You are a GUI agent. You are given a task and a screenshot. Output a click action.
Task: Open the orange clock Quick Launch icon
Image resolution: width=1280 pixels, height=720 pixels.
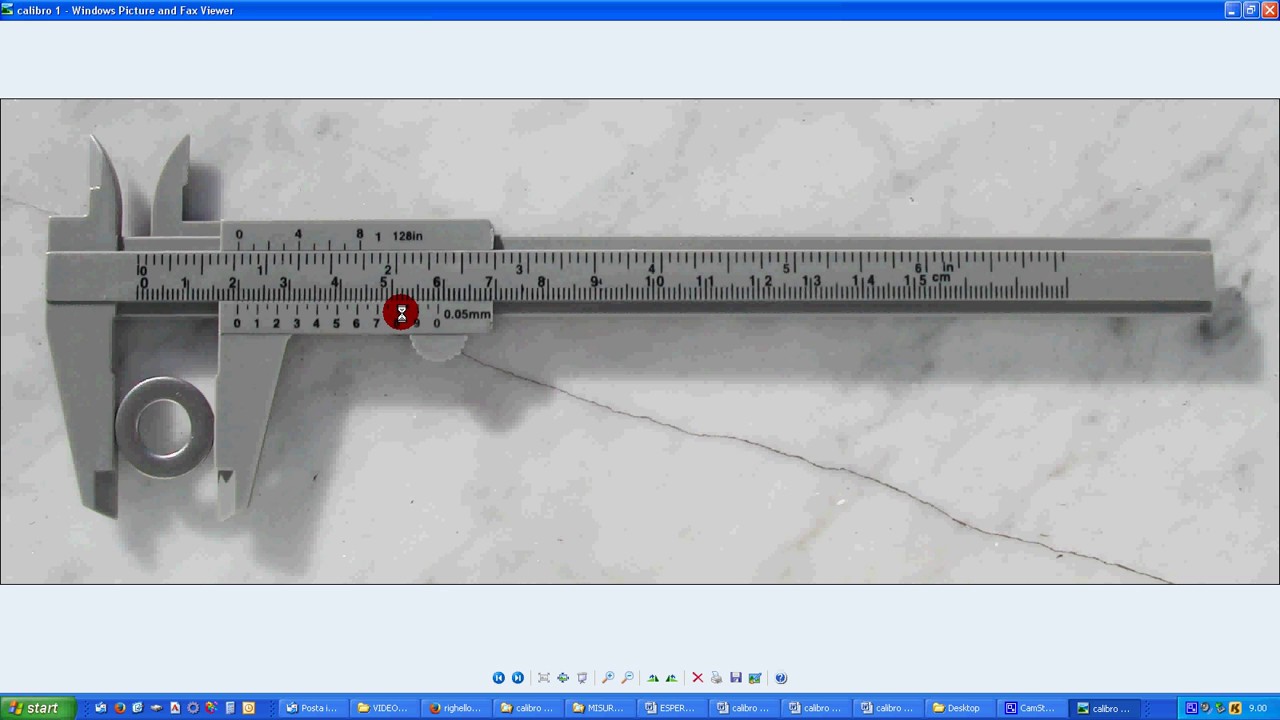click(249, 708)
